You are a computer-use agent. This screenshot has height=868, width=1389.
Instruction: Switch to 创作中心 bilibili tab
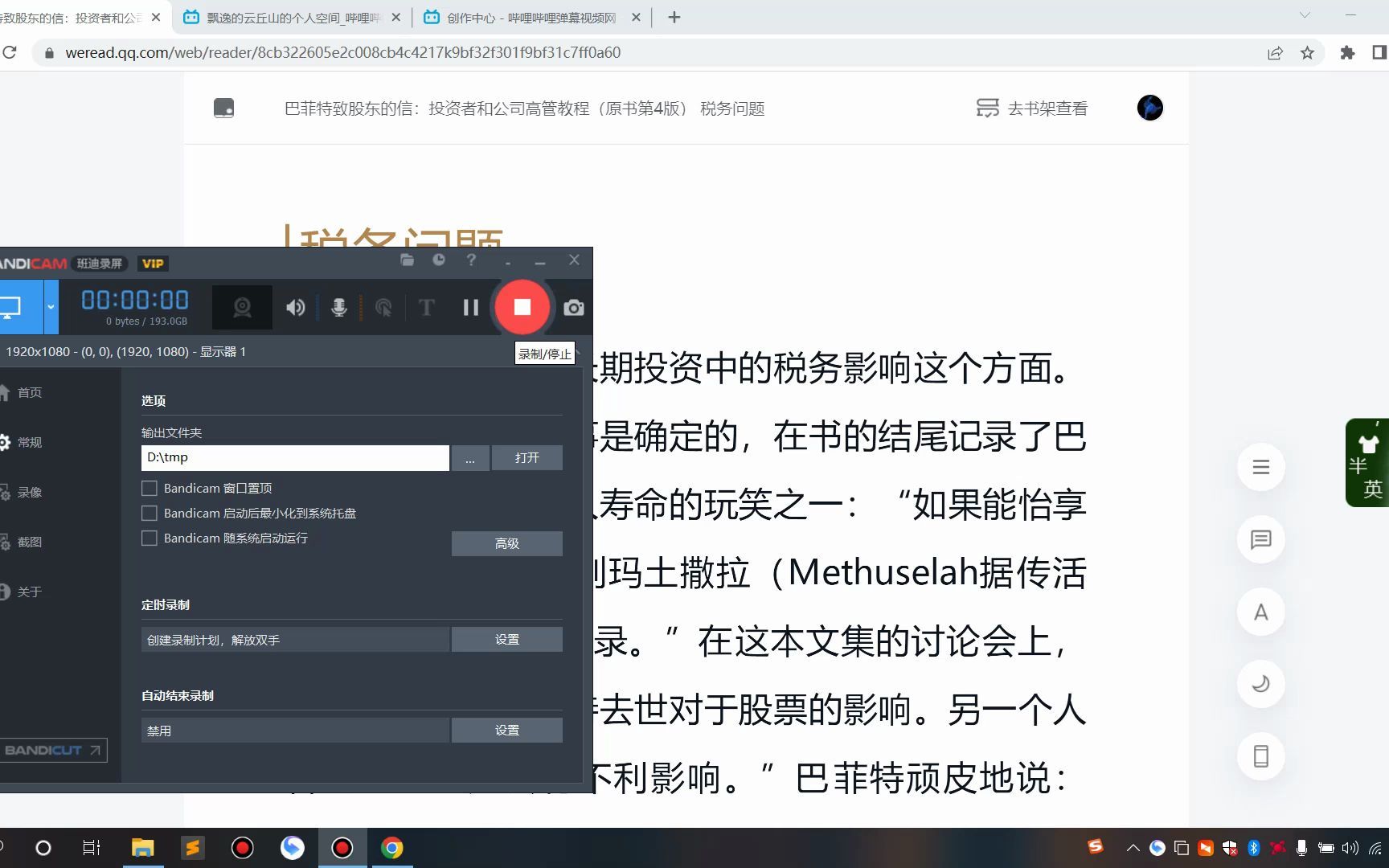(x=532, y=17)
